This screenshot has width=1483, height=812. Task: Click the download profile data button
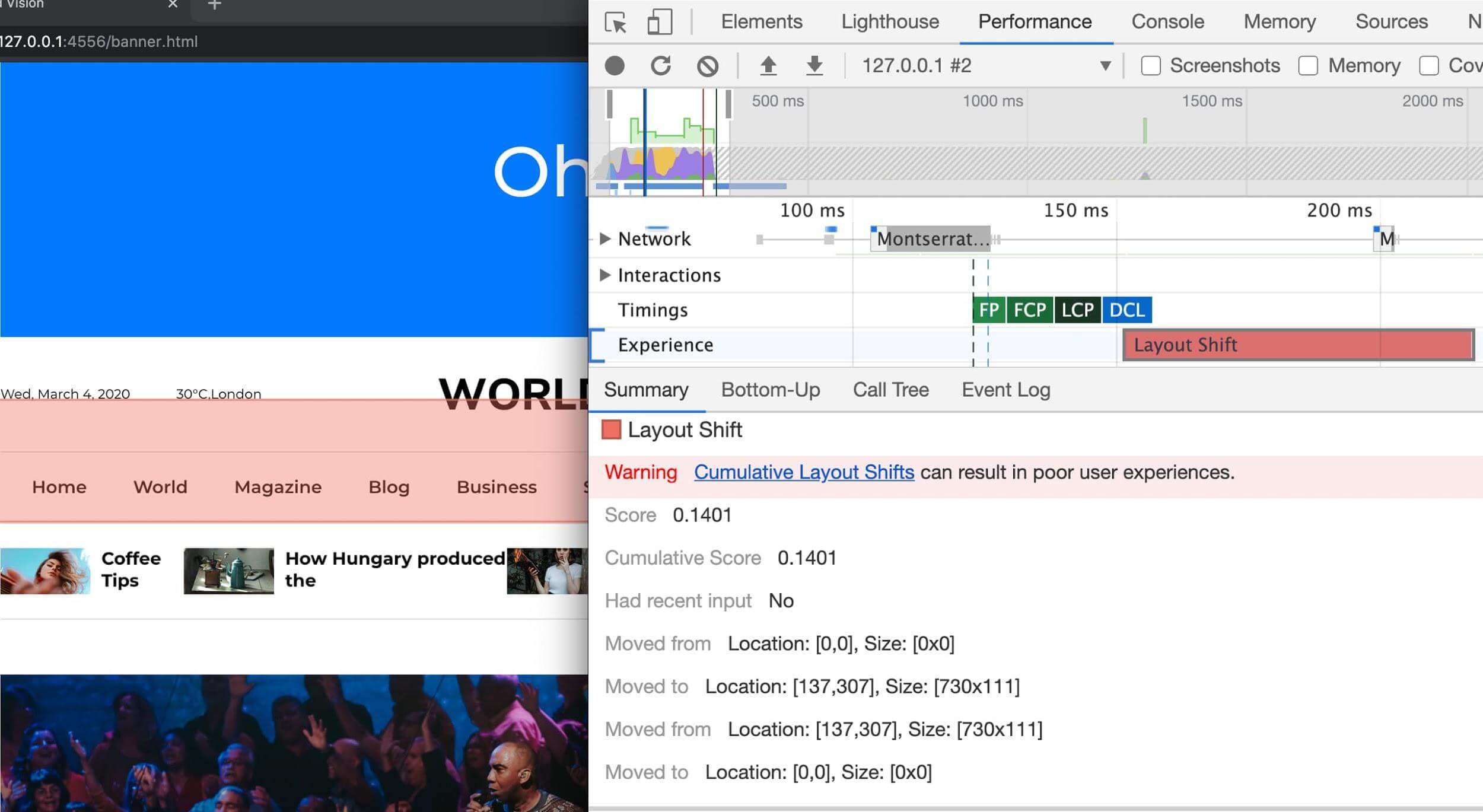pos(815,65)
